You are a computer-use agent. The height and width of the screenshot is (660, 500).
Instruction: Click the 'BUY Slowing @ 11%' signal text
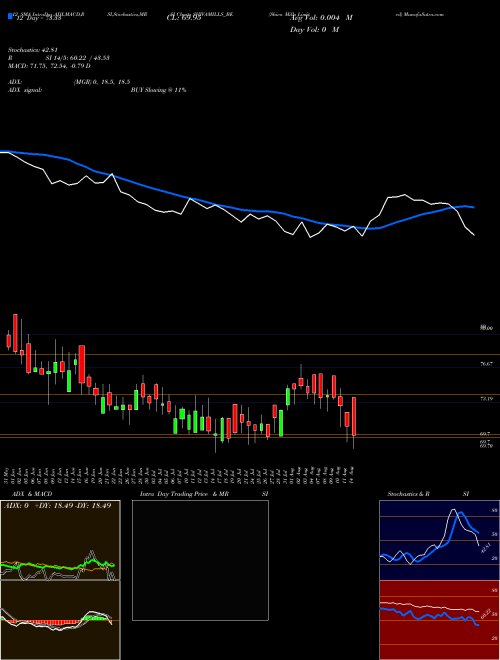click(x=159, y=90)
